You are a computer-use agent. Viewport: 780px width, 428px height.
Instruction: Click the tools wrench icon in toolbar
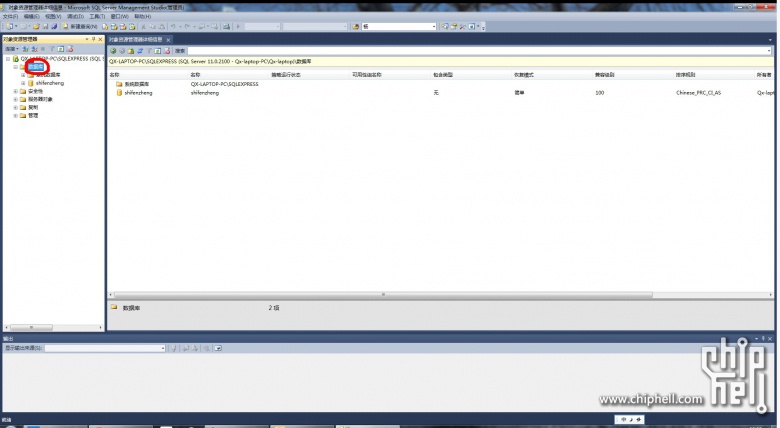tap(463, 26)
